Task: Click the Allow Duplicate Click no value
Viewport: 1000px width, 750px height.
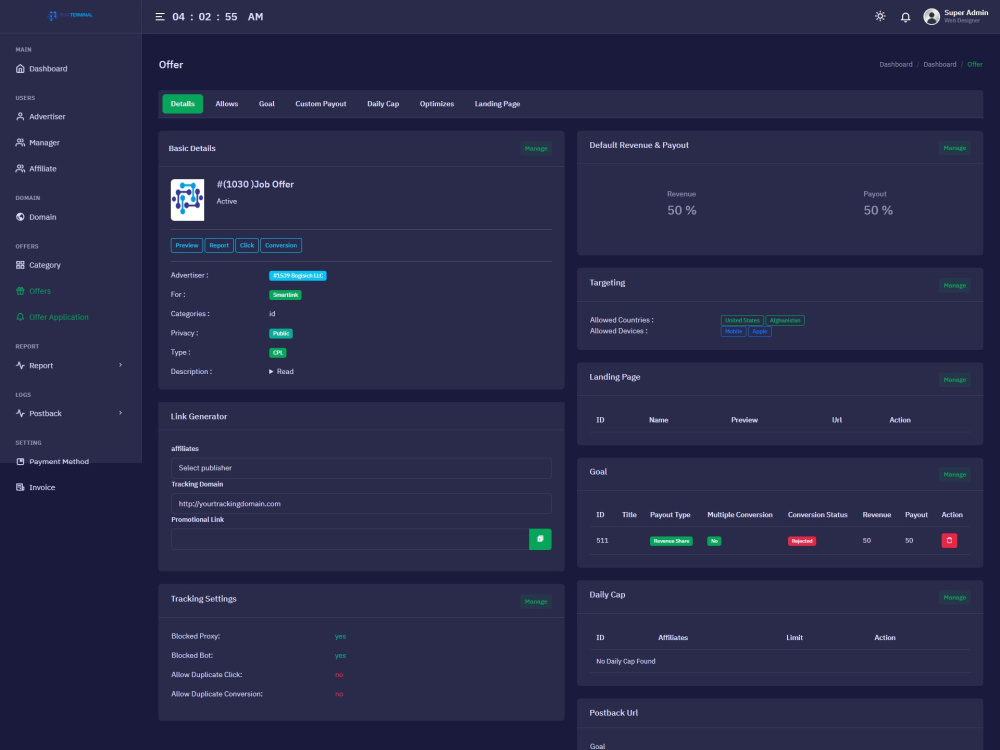Action: 339,675
